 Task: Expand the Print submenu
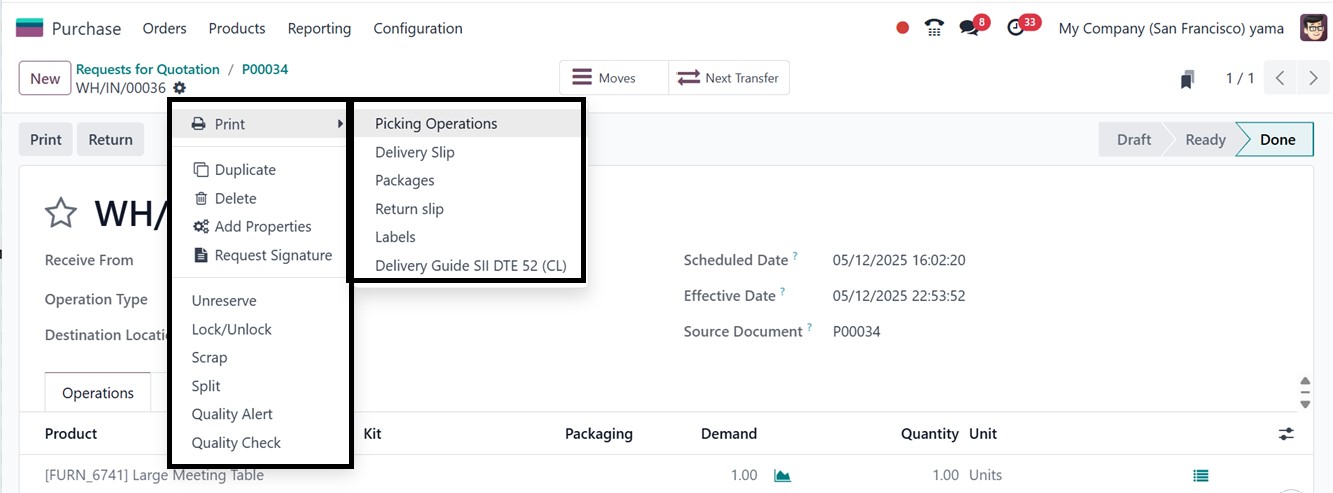(x=260, y=124)
